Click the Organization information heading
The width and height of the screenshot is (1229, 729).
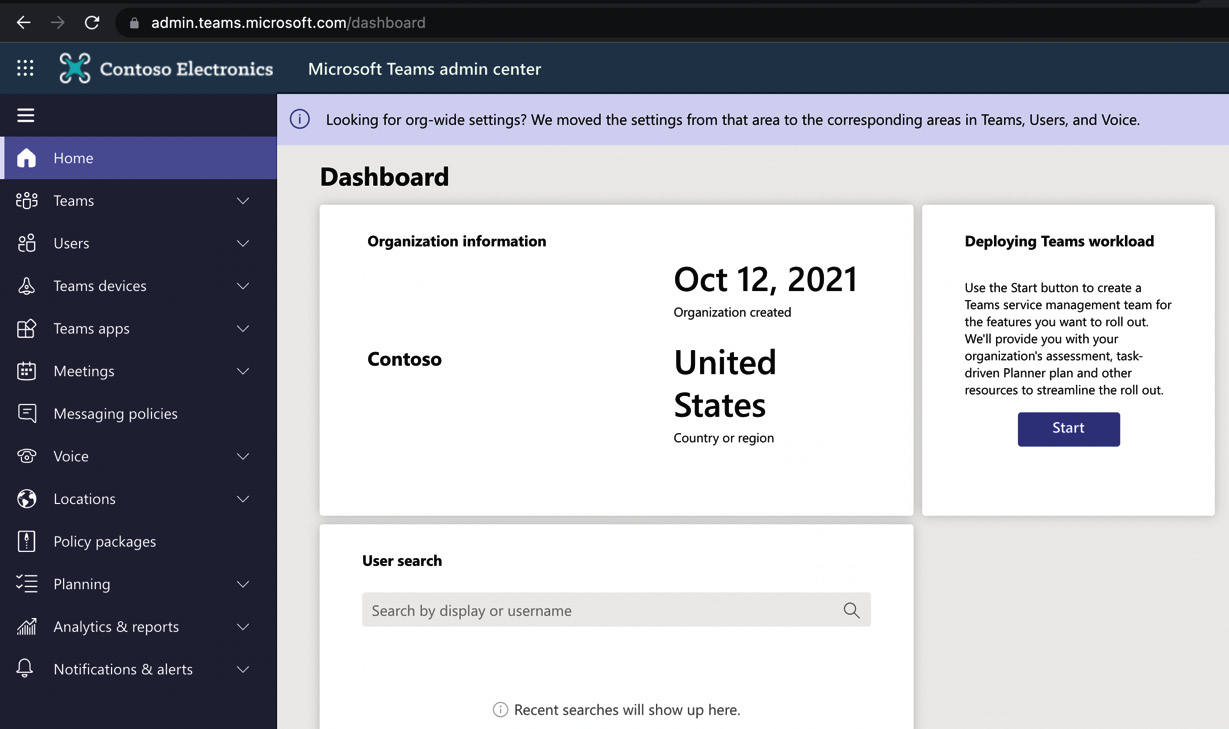(457, 241)
